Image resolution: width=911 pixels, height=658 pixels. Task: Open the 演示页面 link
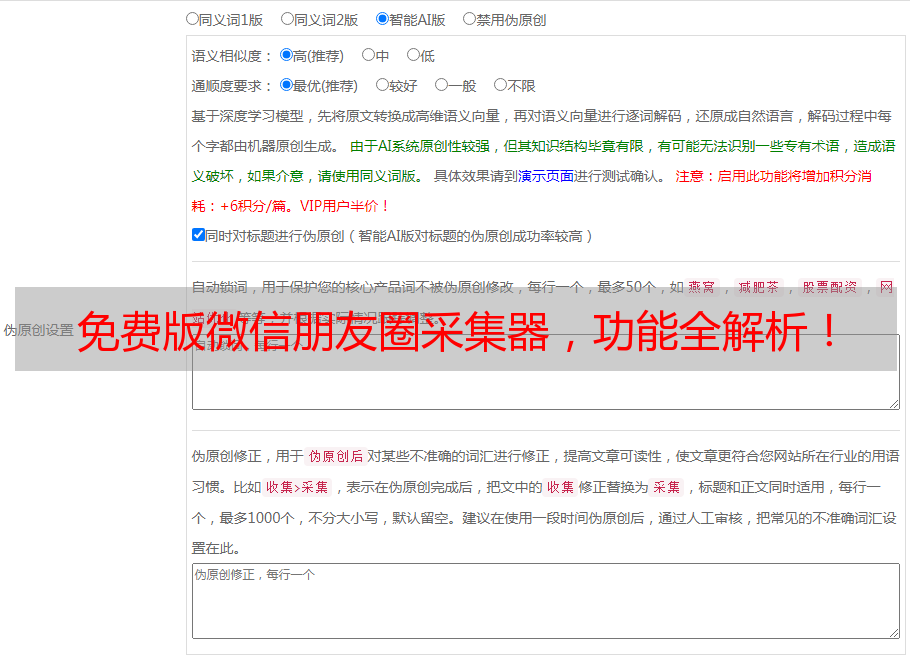point(546,176)
